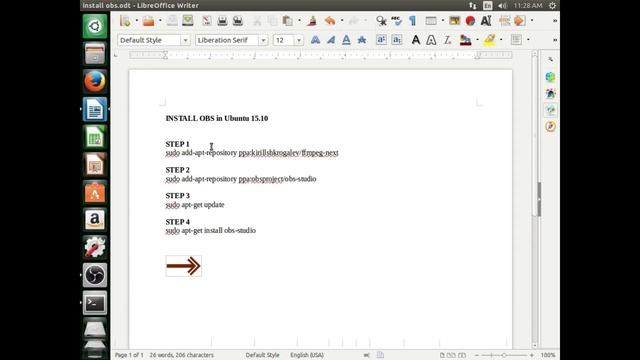Open the Paste options dropdown arrow
Viewport: 640px width, 360px height.
(299, 20)
